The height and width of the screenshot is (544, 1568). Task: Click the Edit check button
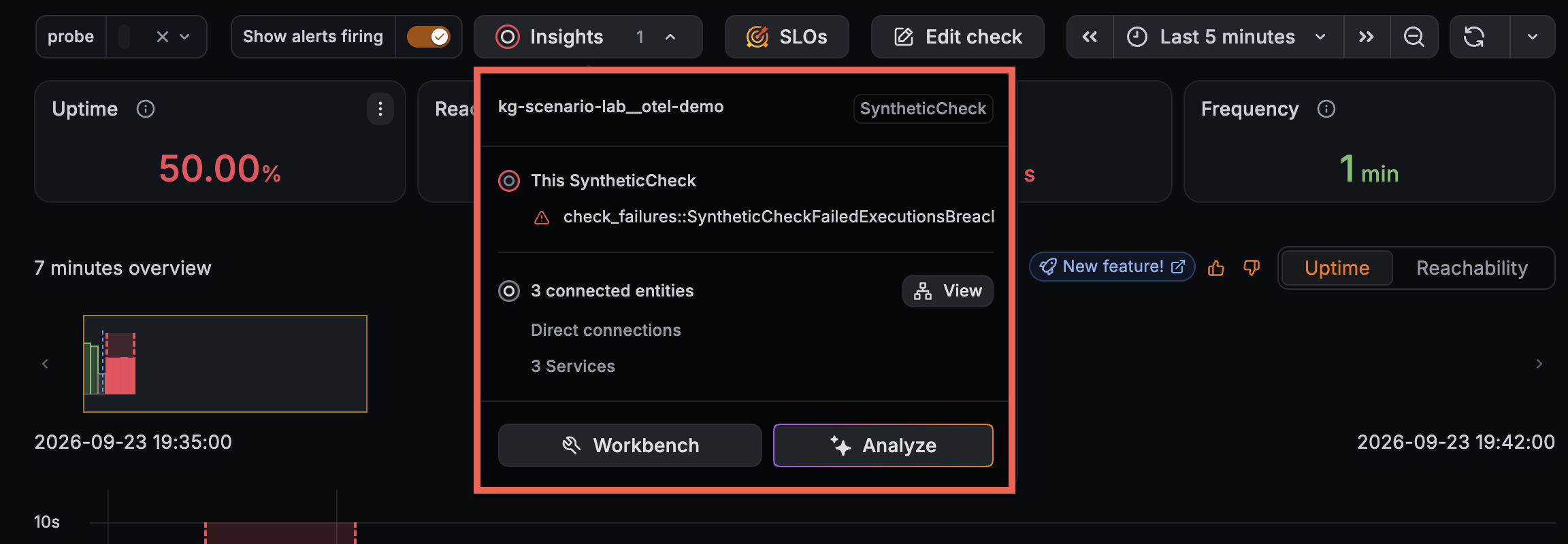pos(958,37)
